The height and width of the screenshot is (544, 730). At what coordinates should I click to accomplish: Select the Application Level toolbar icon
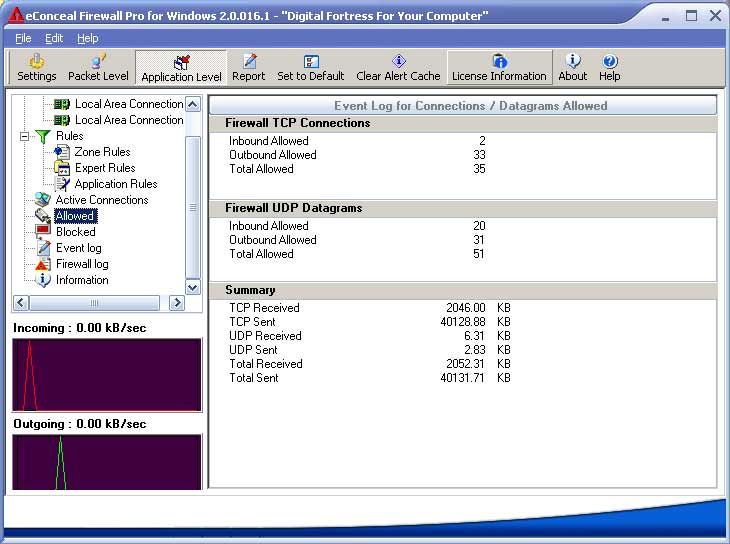click(x=181, y=61)
